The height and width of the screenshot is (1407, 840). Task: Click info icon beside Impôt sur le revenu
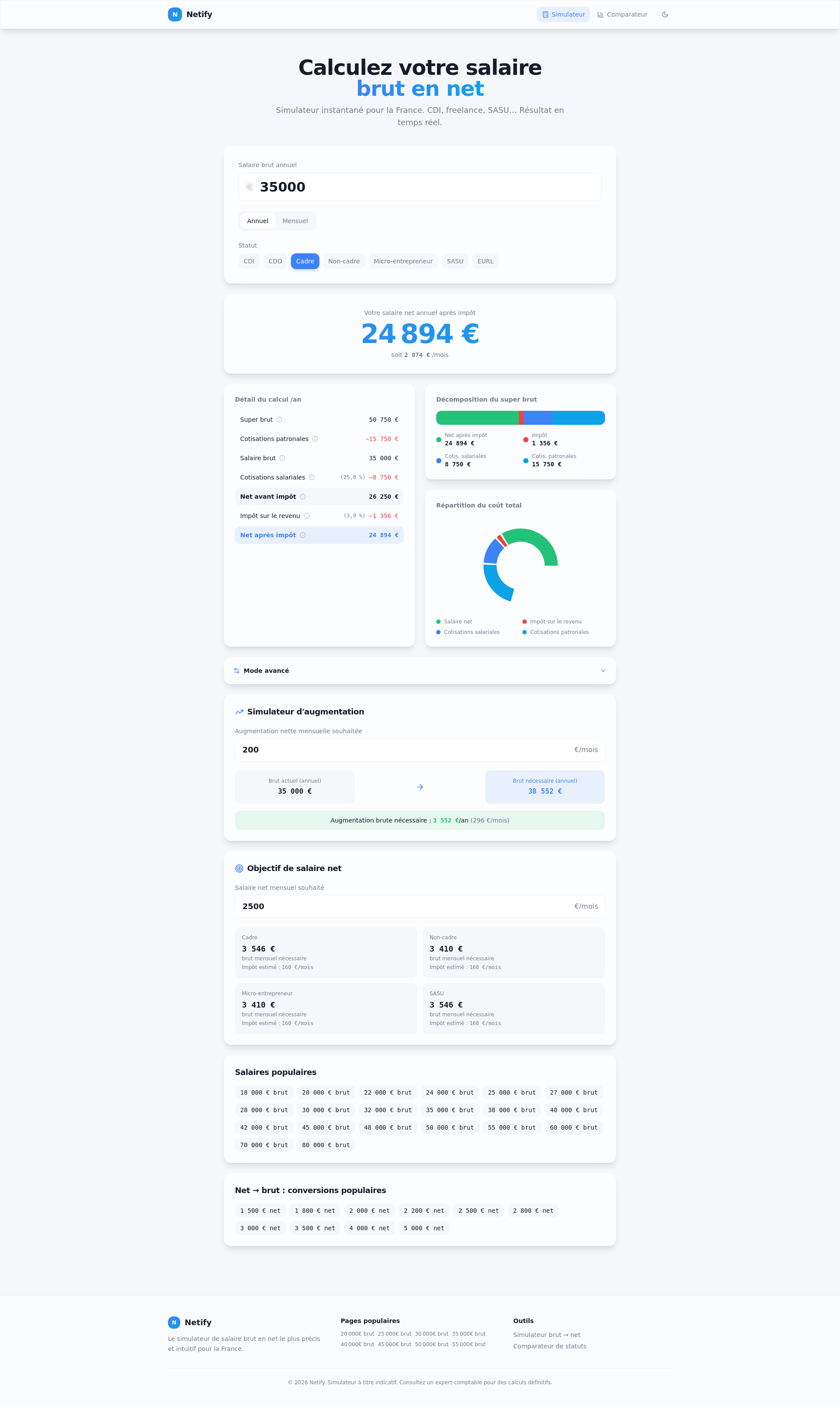[307, 516]
